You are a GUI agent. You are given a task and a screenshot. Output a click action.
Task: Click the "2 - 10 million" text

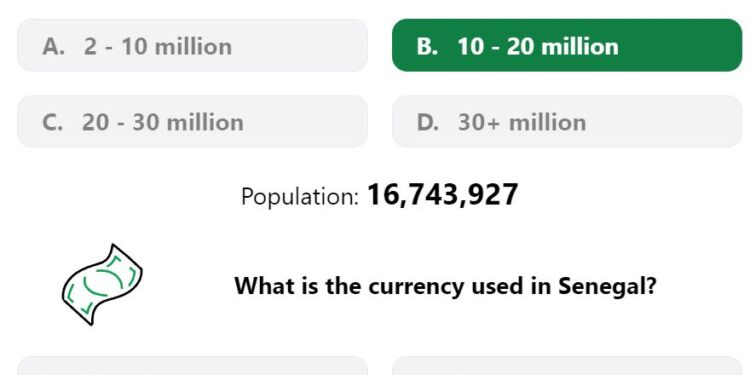tap(158, 46)
